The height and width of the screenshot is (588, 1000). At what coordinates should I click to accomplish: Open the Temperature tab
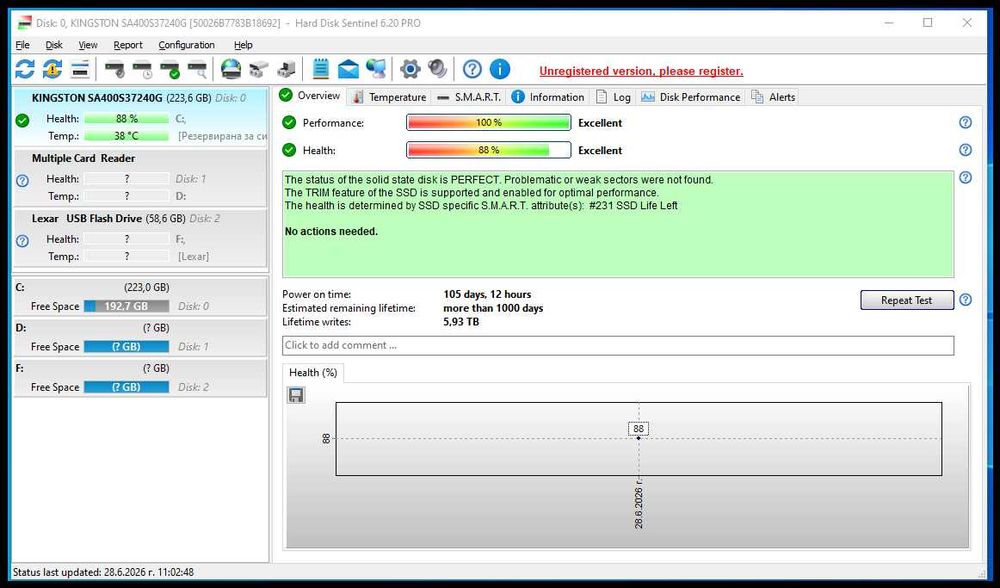(x=389, y=97)
